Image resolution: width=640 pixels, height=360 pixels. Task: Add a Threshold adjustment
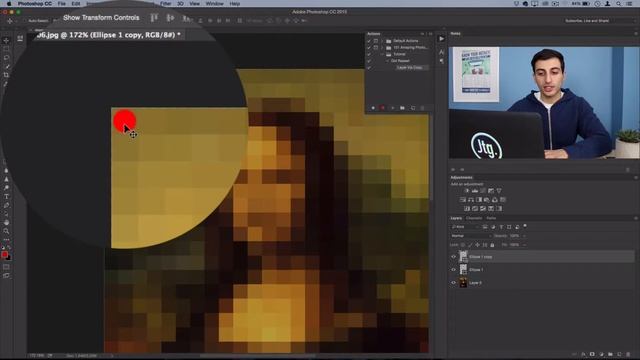point(483,209)
